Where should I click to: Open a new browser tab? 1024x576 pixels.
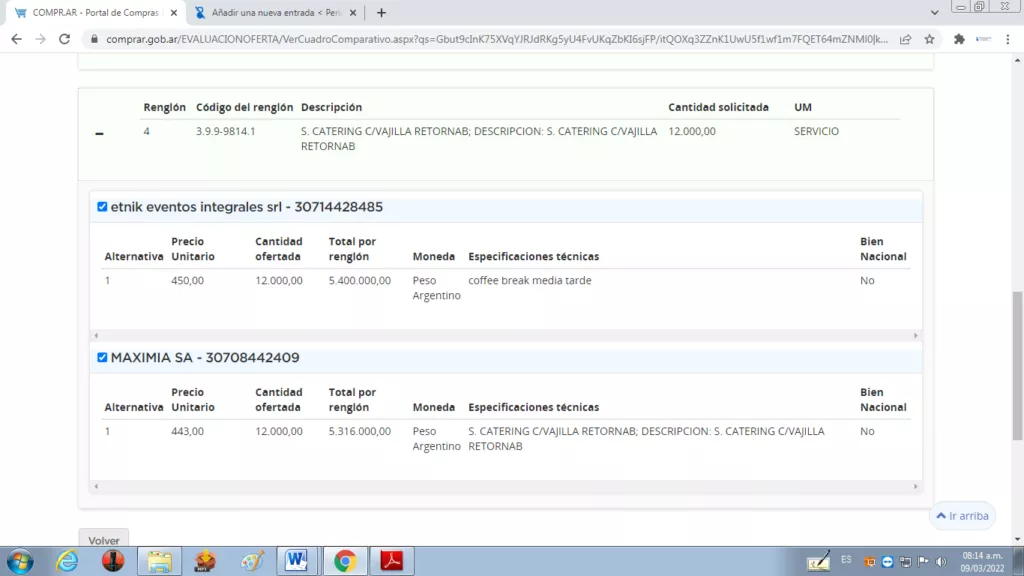click(381, 13)
